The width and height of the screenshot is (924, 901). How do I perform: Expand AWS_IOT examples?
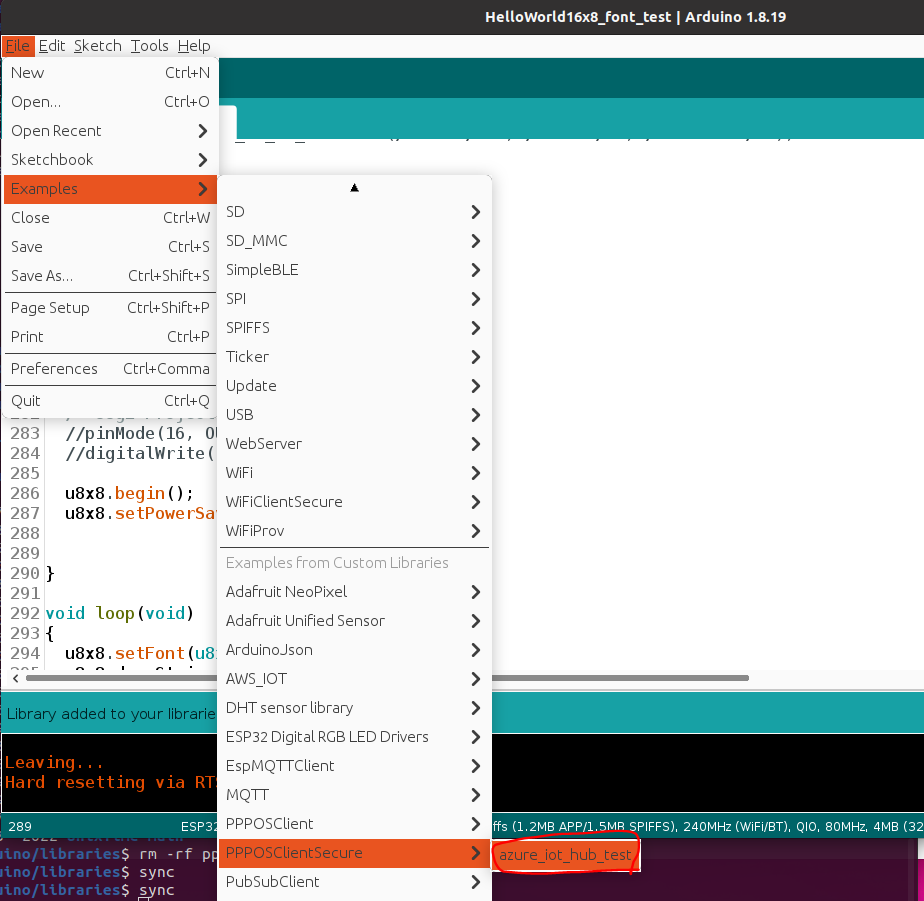coord(354,679)
